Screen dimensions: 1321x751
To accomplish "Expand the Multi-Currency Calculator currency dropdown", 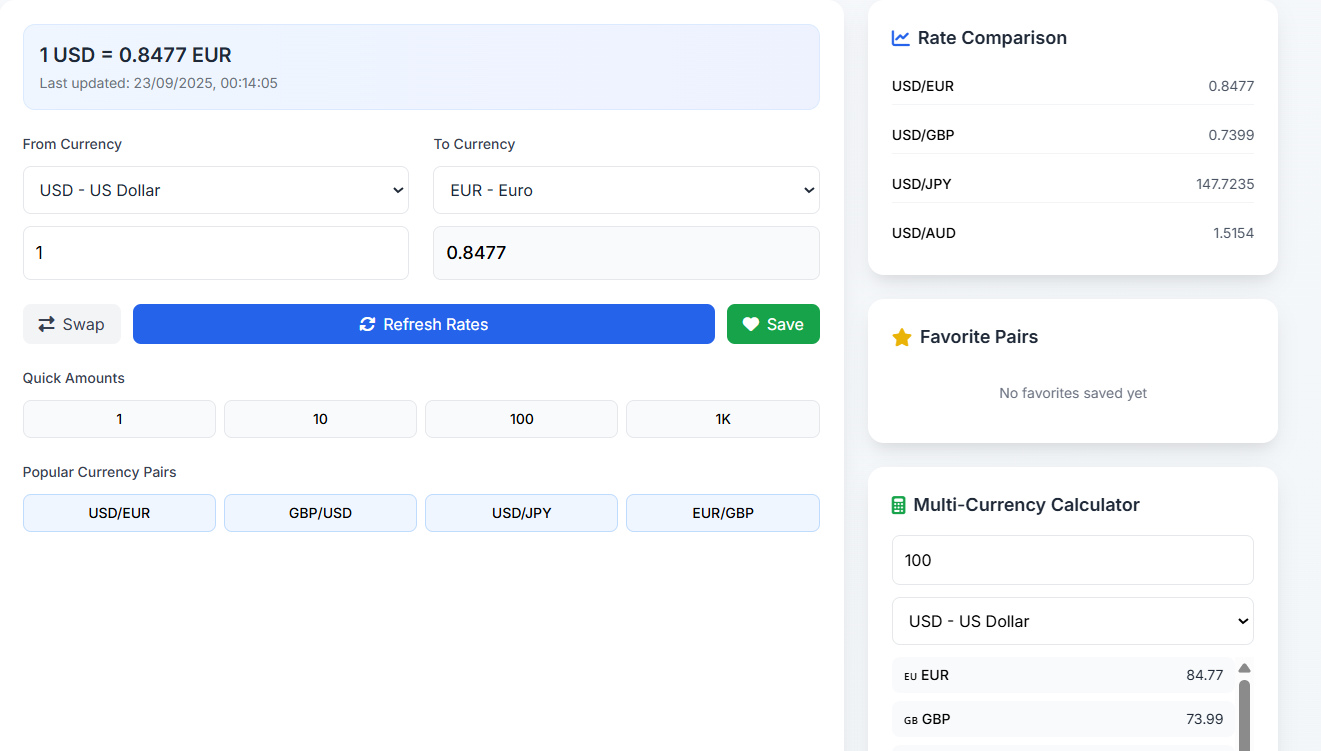I will pos(1072,621).
